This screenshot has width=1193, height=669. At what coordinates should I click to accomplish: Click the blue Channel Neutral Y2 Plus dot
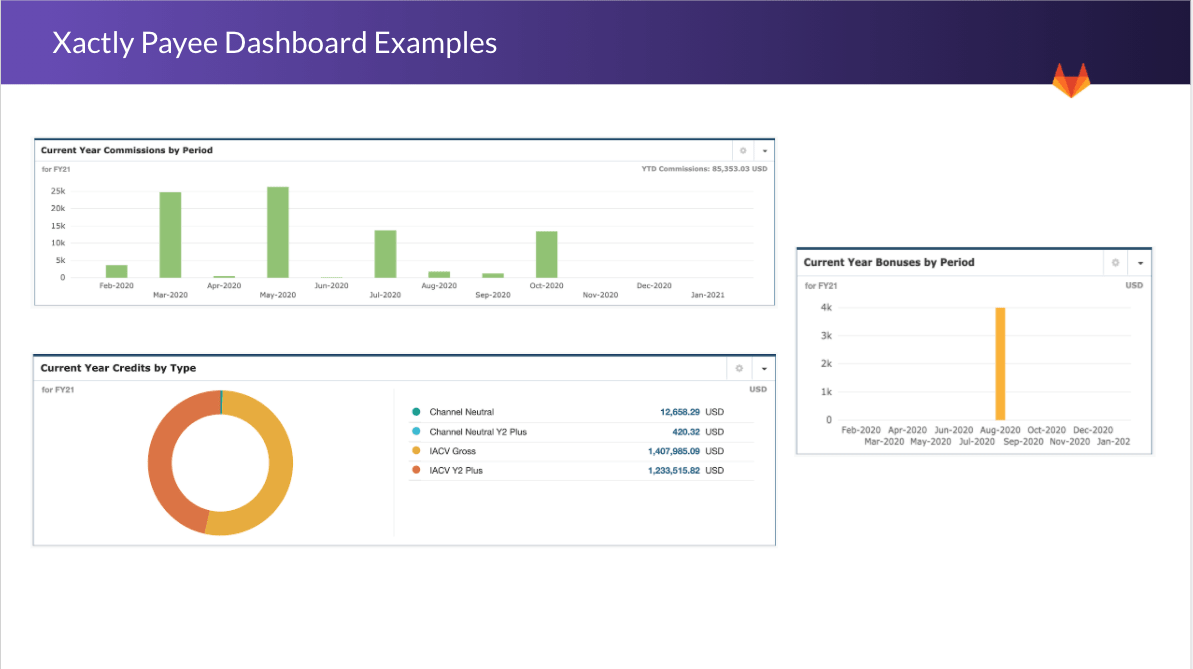(416, 432)
